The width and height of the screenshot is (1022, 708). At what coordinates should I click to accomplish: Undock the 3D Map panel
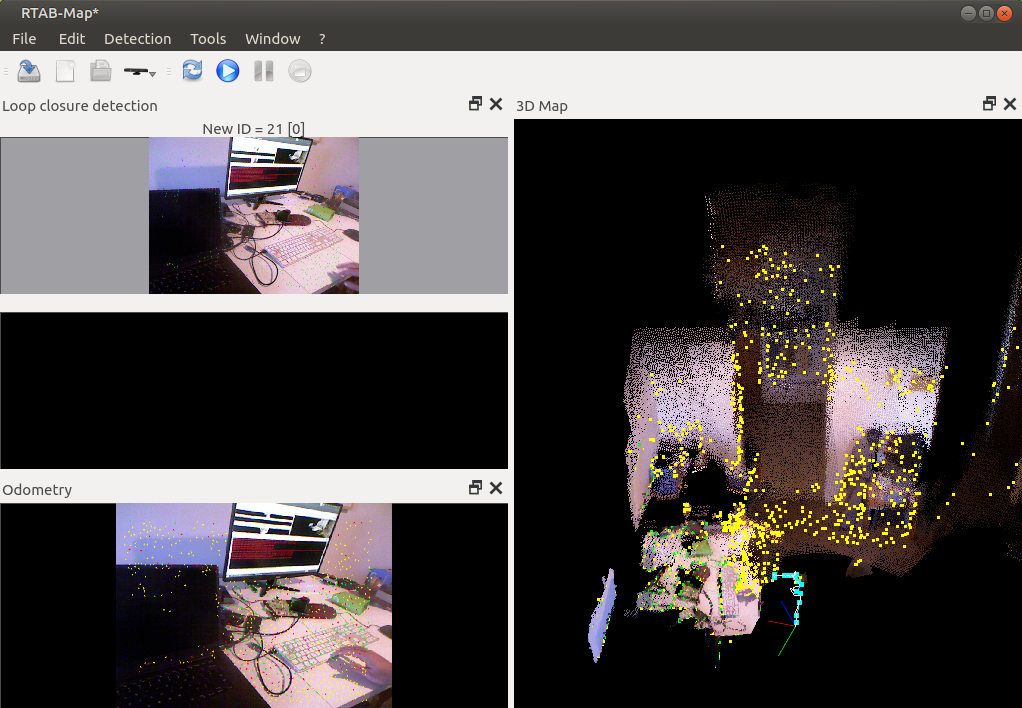(988, 103)
